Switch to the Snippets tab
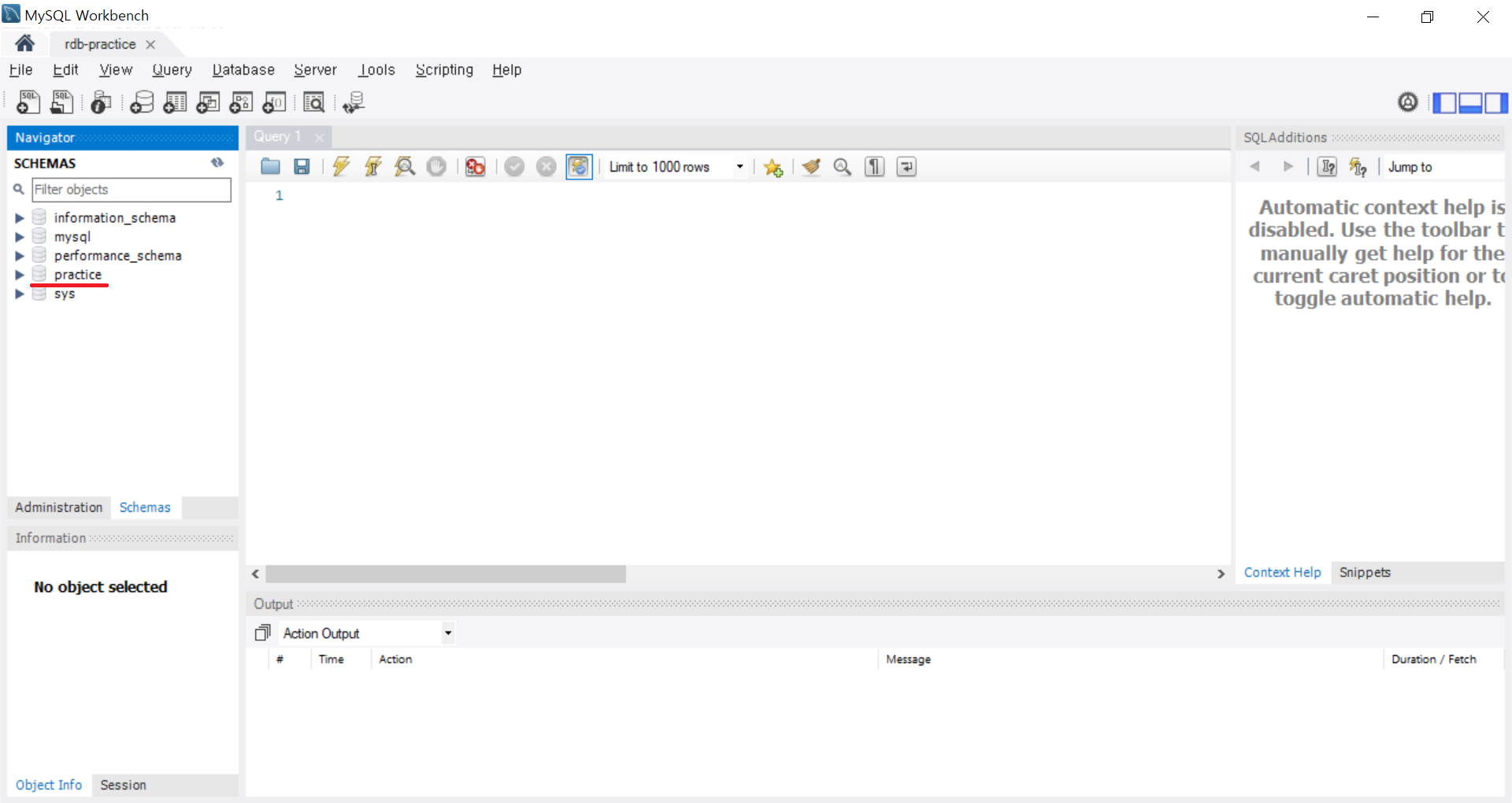Viewport: 1512px width, 803px height. [x=1365, y=572]
